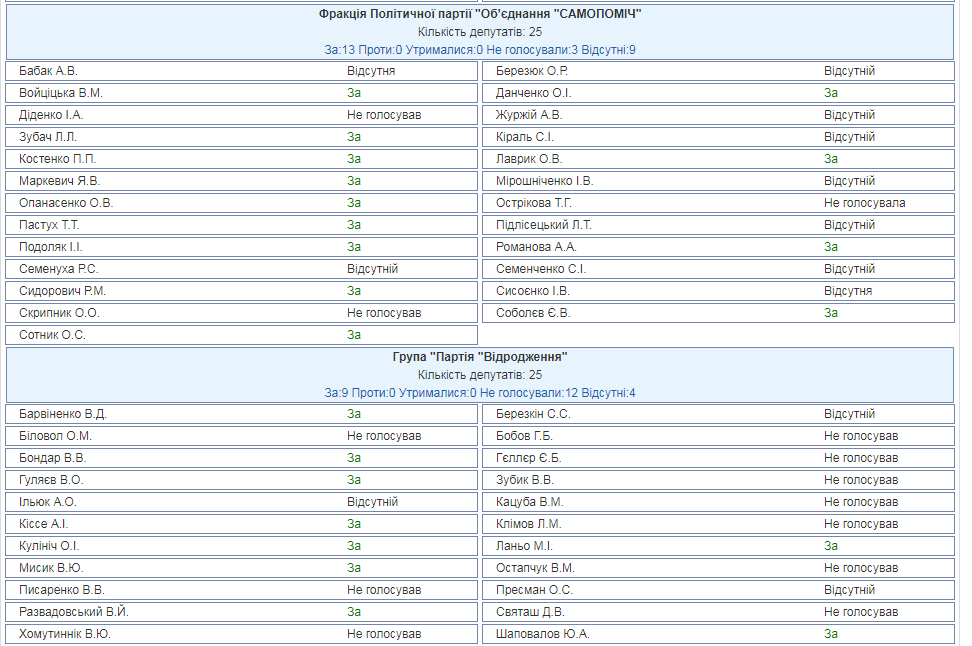Select the name Мірошніченко І.В.
This screenshot has height=646, width=972.
coord(544,181)
